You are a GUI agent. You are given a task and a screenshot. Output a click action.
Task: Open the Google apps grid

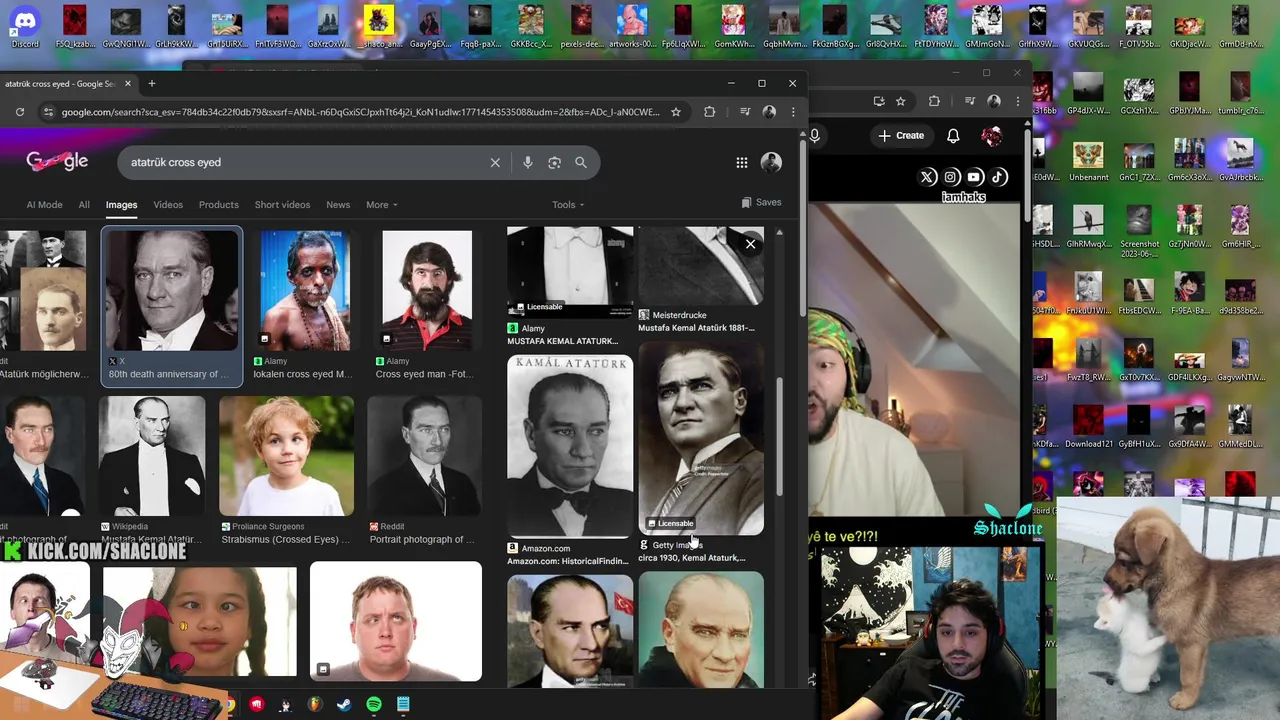[x=742, y=162]
